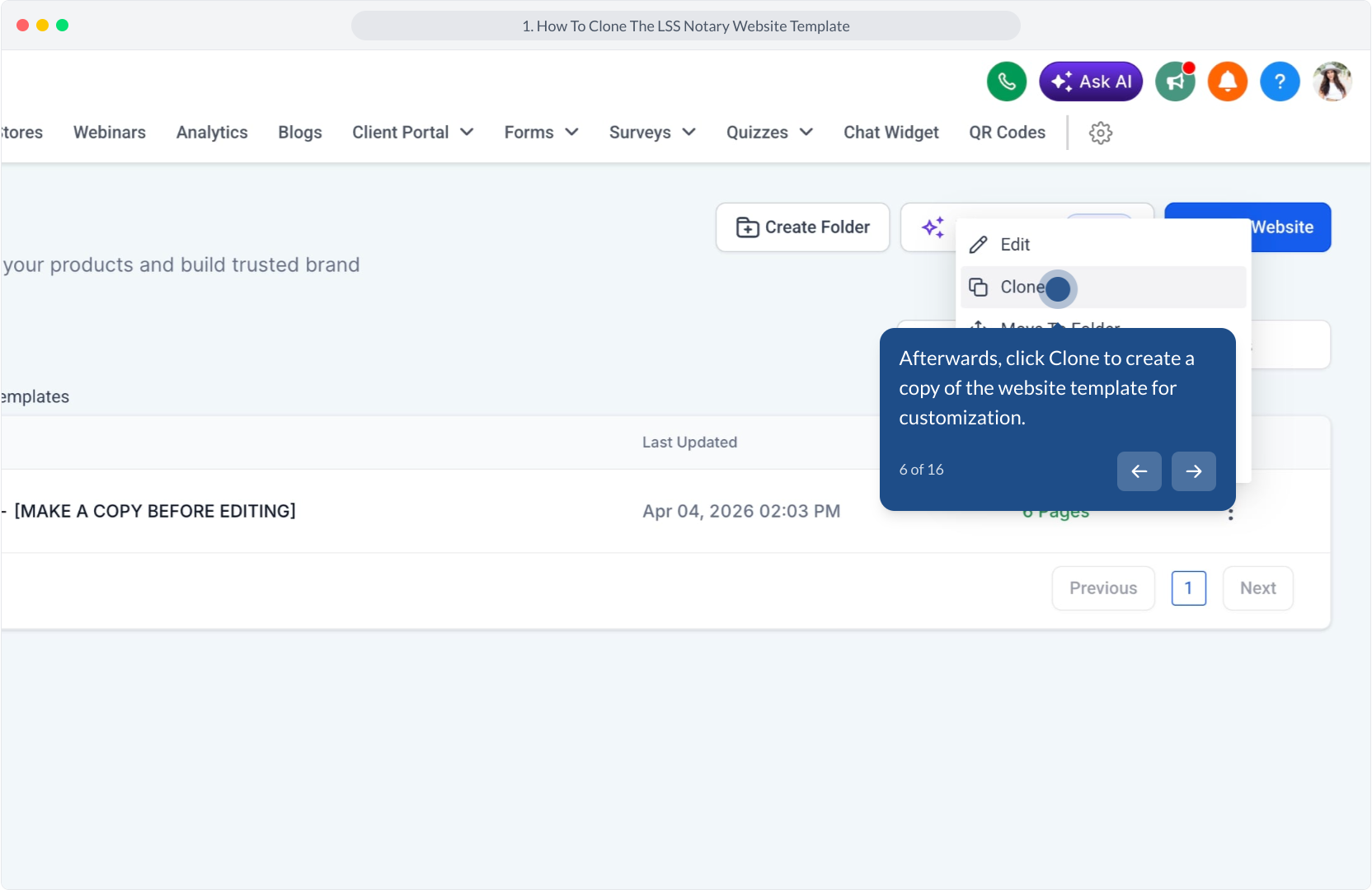Screen dimensions: 1372x890
Task: Go to the previous tutorial step arrow
Action: point(1139,471)
